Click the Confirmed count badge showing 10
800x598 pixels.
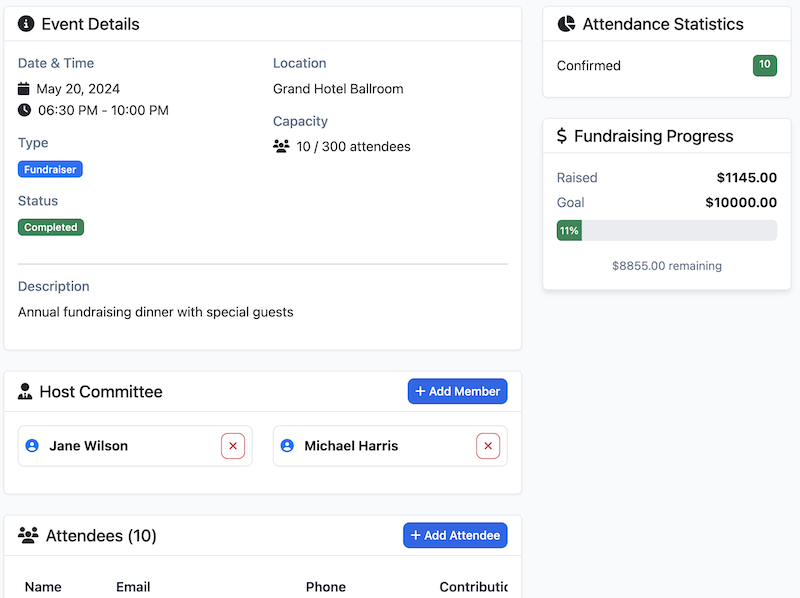click(x=765, y=65)
